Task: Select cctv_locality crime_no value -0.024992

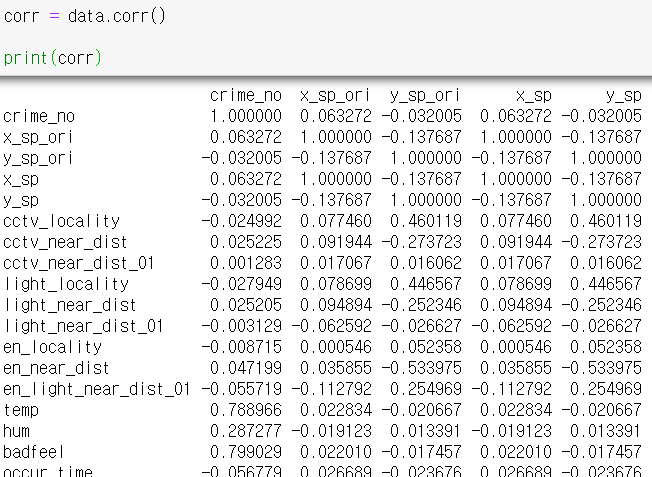Action: [x=242, y=221]
